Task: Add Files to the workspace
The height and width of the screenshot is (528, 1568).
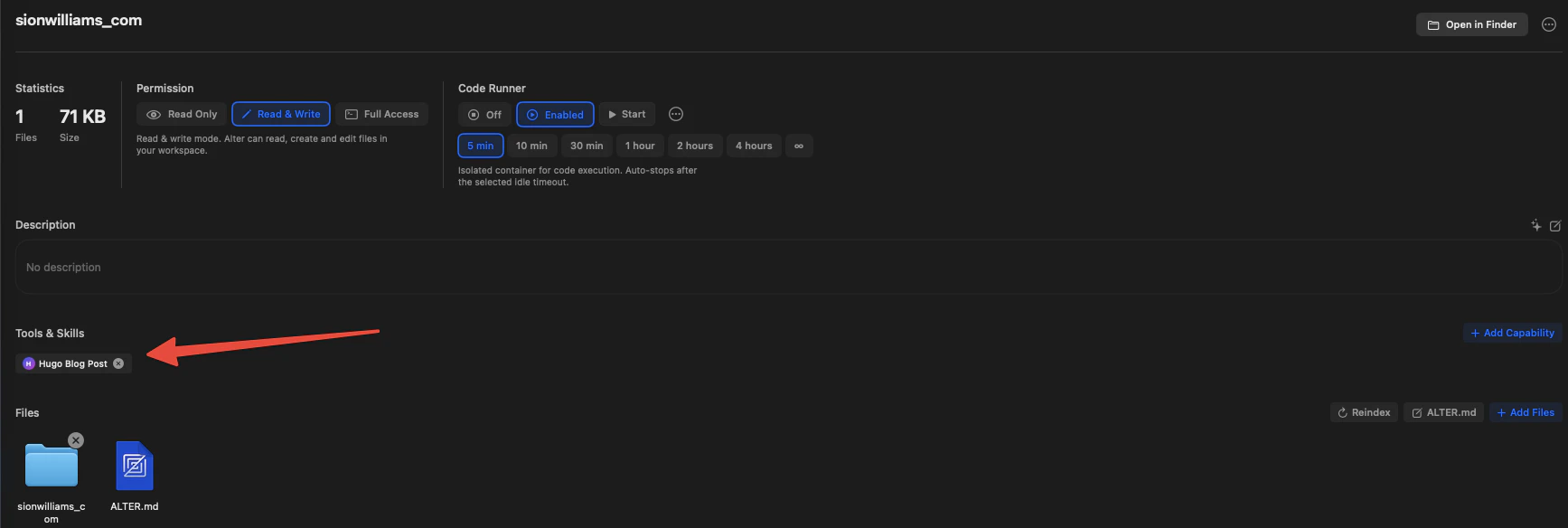Action: pyautogui.click(x=1526, y=412)
